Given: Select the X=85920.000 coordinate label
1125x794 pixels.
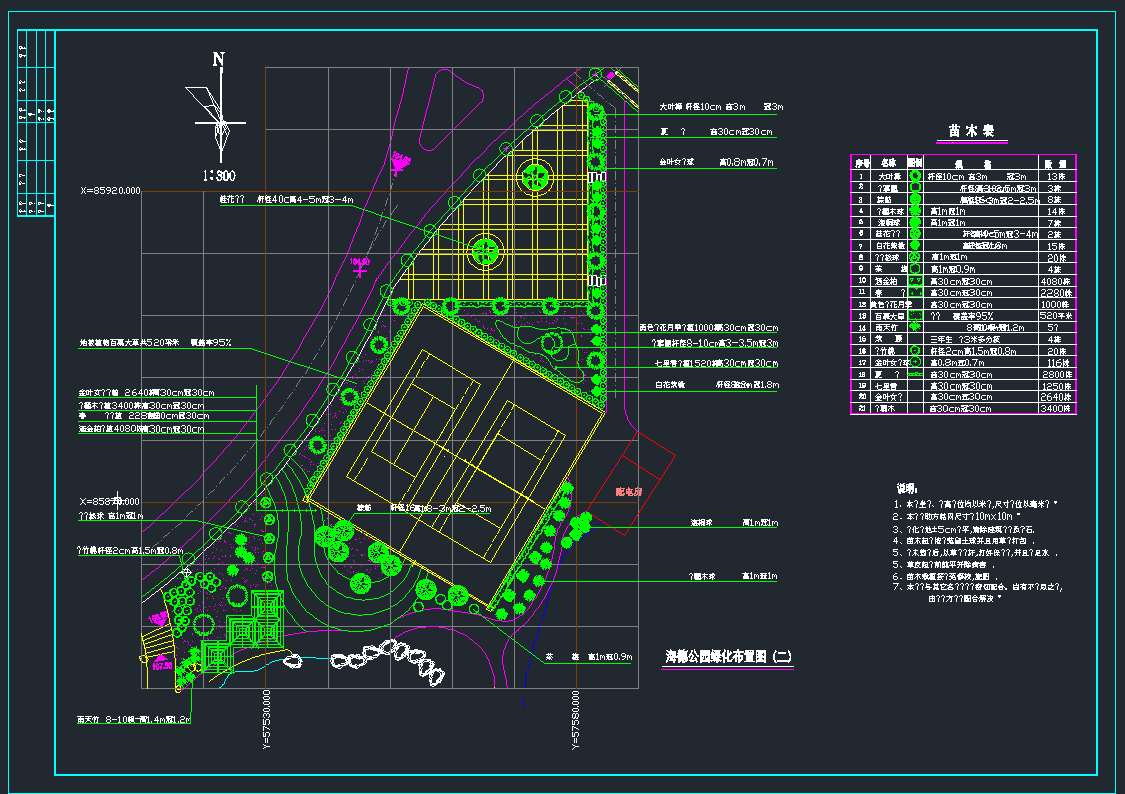Looking at the screenshot, I should click(x=110, y=190).
